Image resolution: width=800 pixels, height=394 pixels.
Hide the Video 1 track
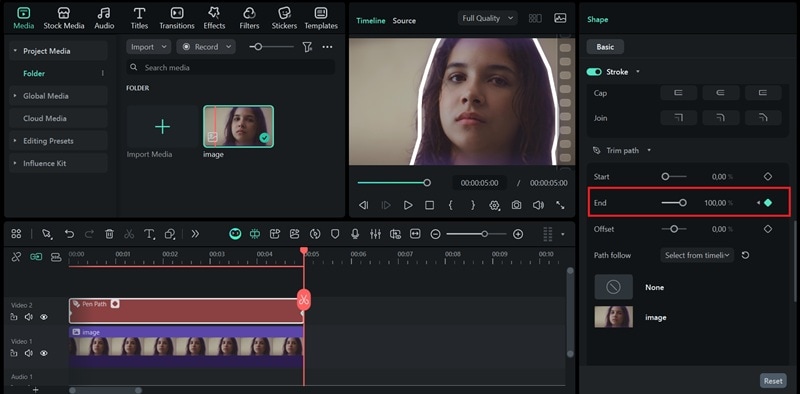coord(44,353)
